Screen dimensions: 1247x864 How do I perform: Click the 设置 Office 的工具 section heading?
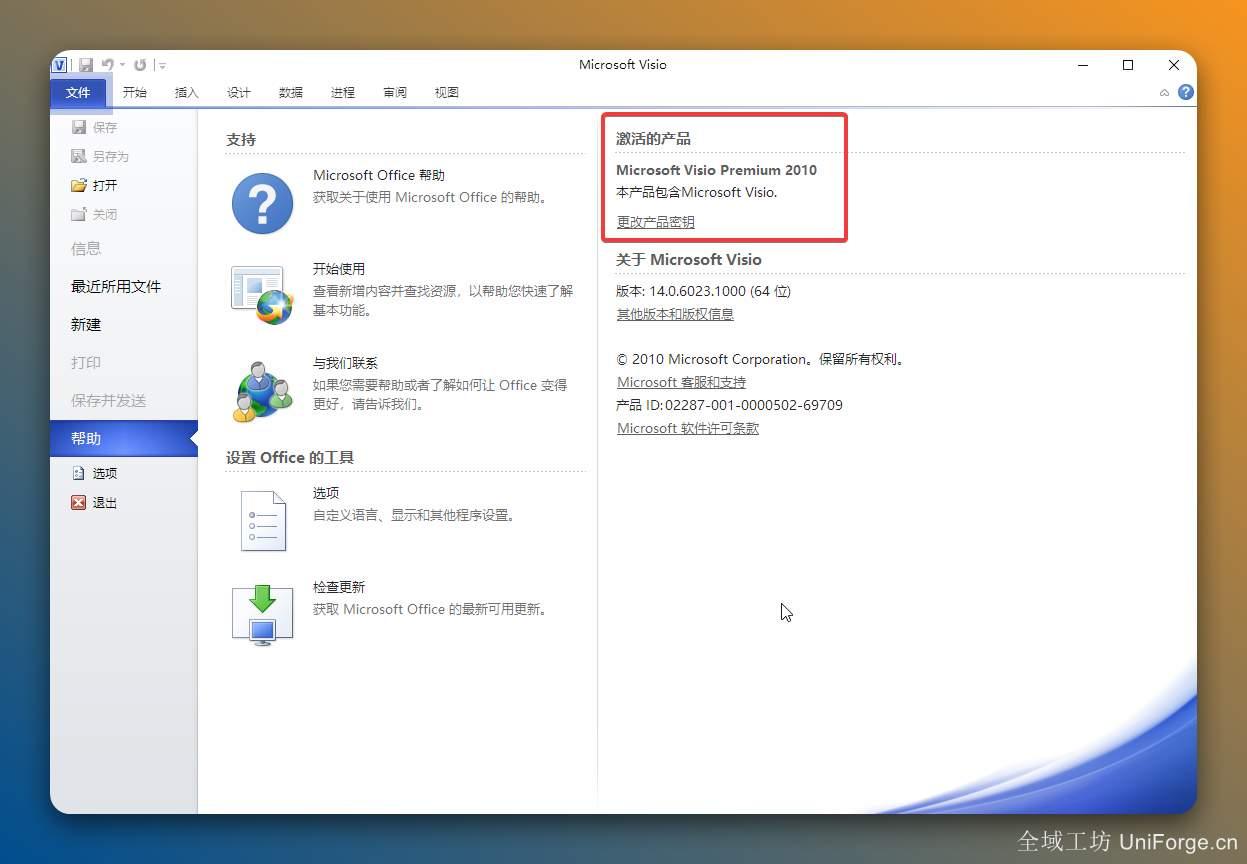coord(290,457)
